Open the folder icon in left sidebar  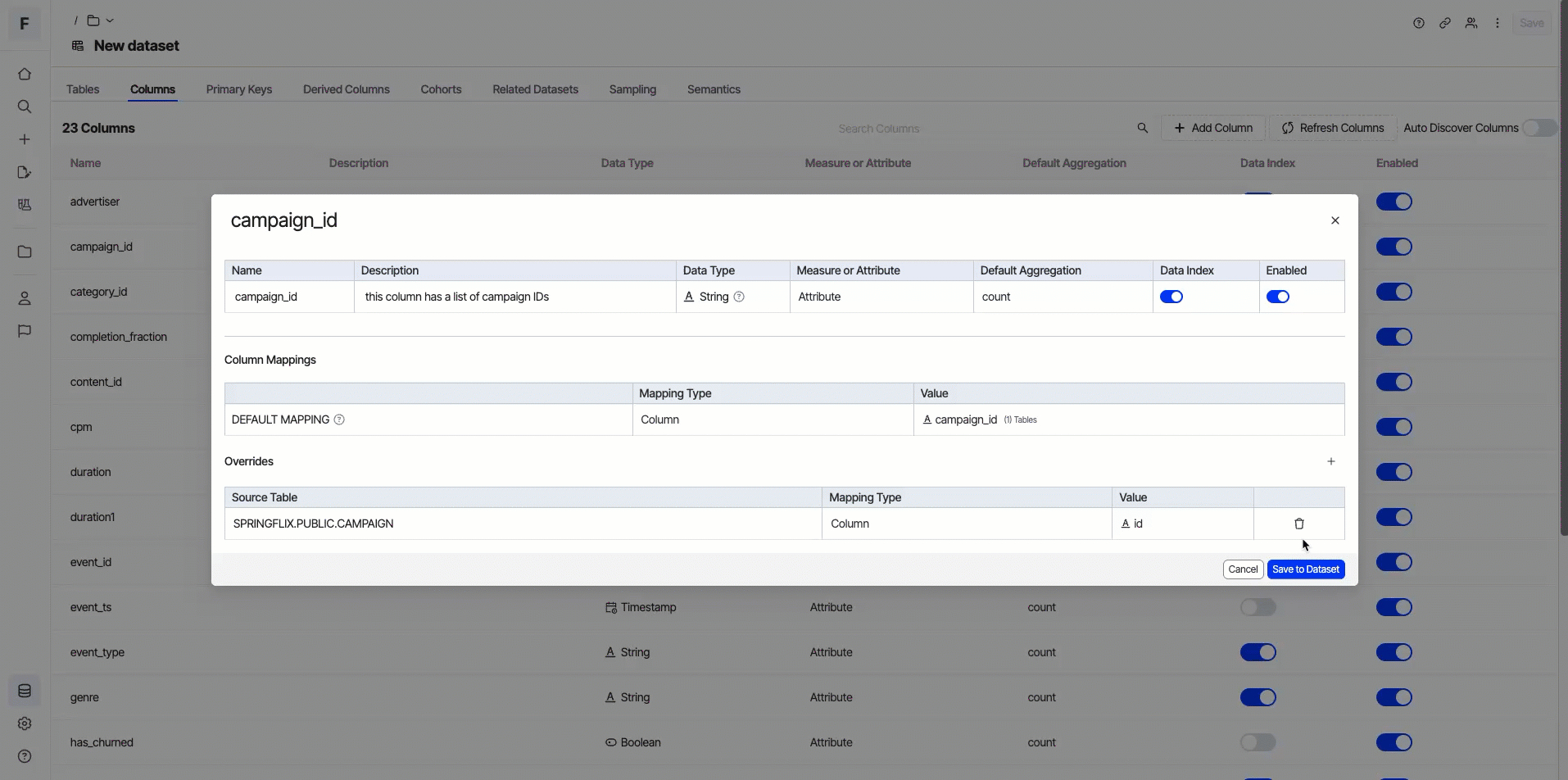point(25,252)
